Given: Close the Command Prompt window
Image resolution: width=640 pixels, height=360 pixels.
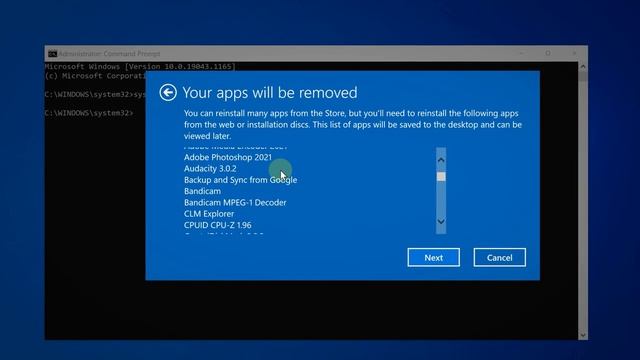Looking at the screenshot, I should click(574, 53).
